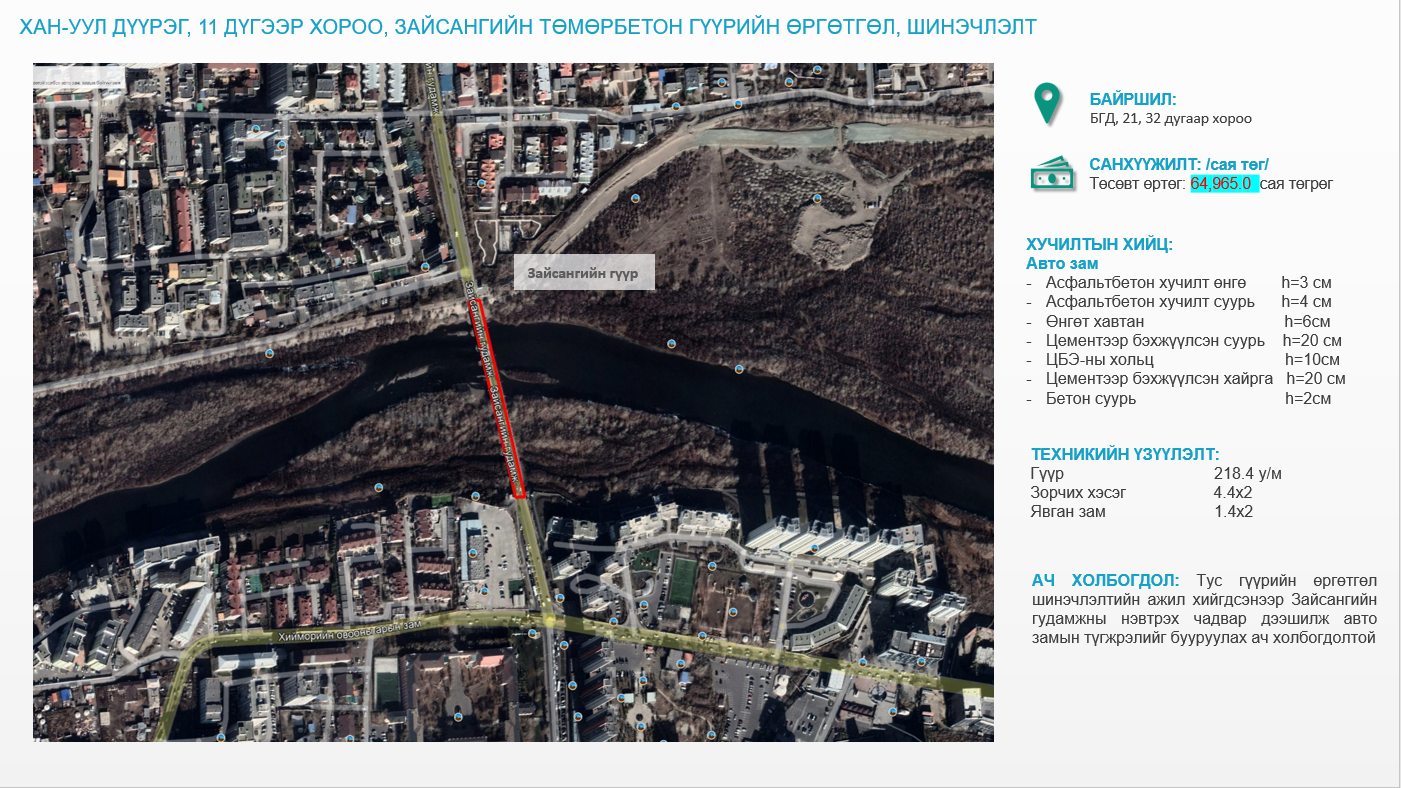The width and height of the screenshot is (1401, 788).
Task: Click the slide title starting with "ХАН-УУЛ ДҮҮРЭГ"
Action: click(528, 27)
